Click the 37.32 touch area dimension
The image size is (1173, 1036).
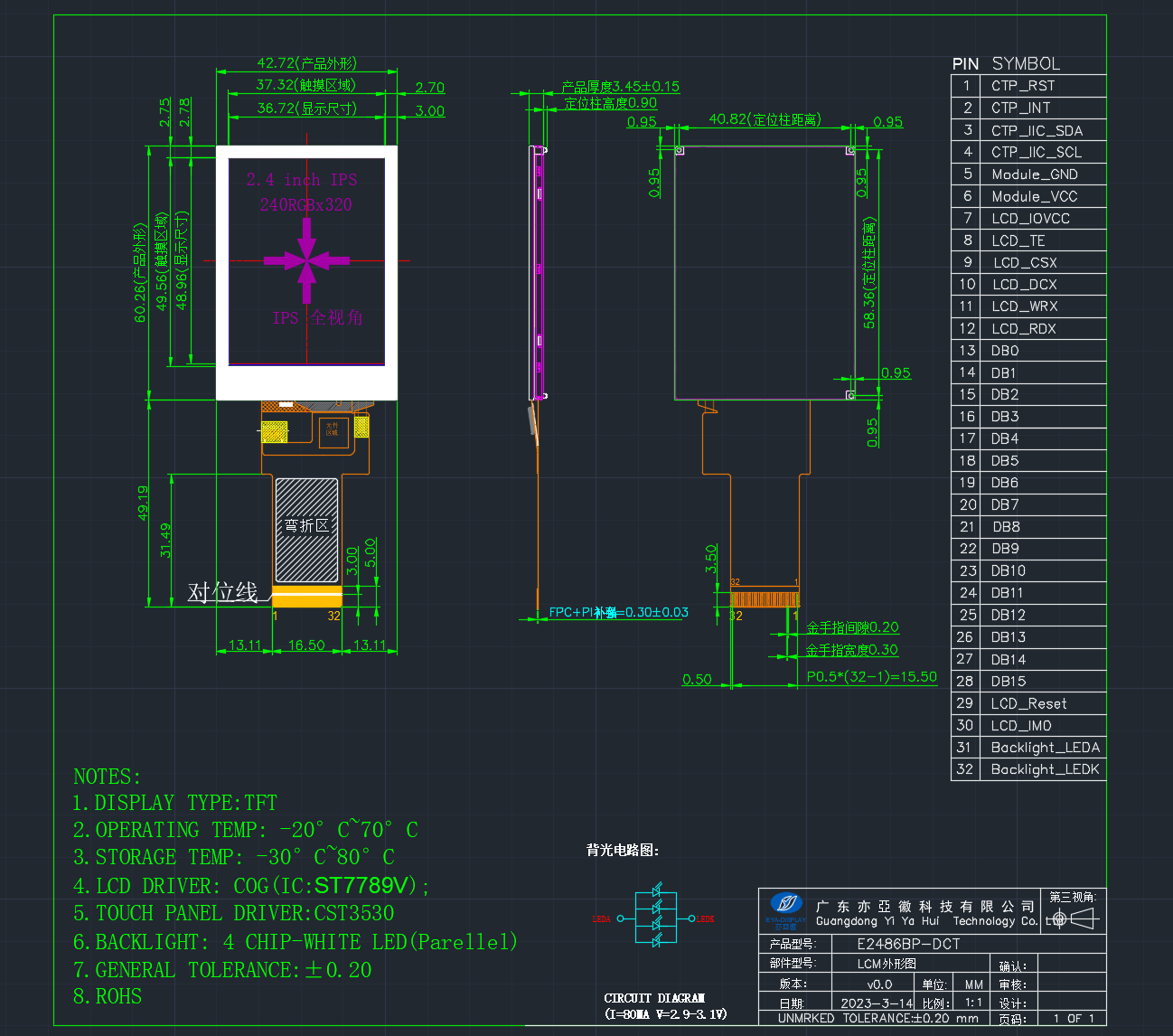pyautogui.click(x=305, y=84)
